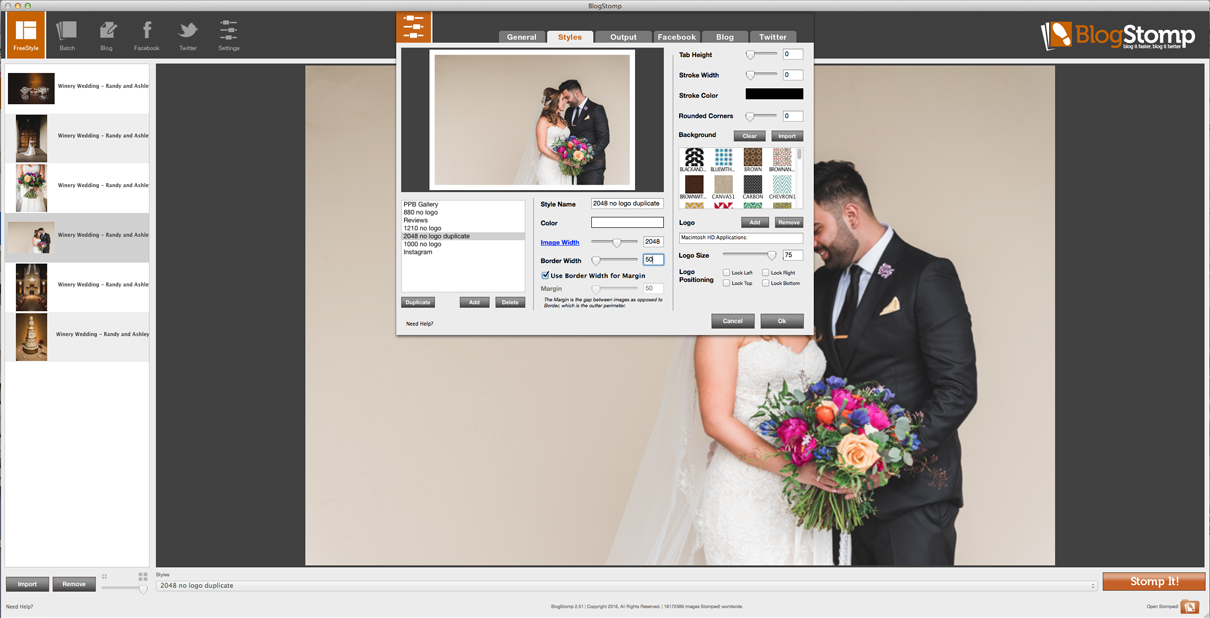
Task: Open Stomped folder via bottom-right folder icon
Action: [x=1189, y=605]
